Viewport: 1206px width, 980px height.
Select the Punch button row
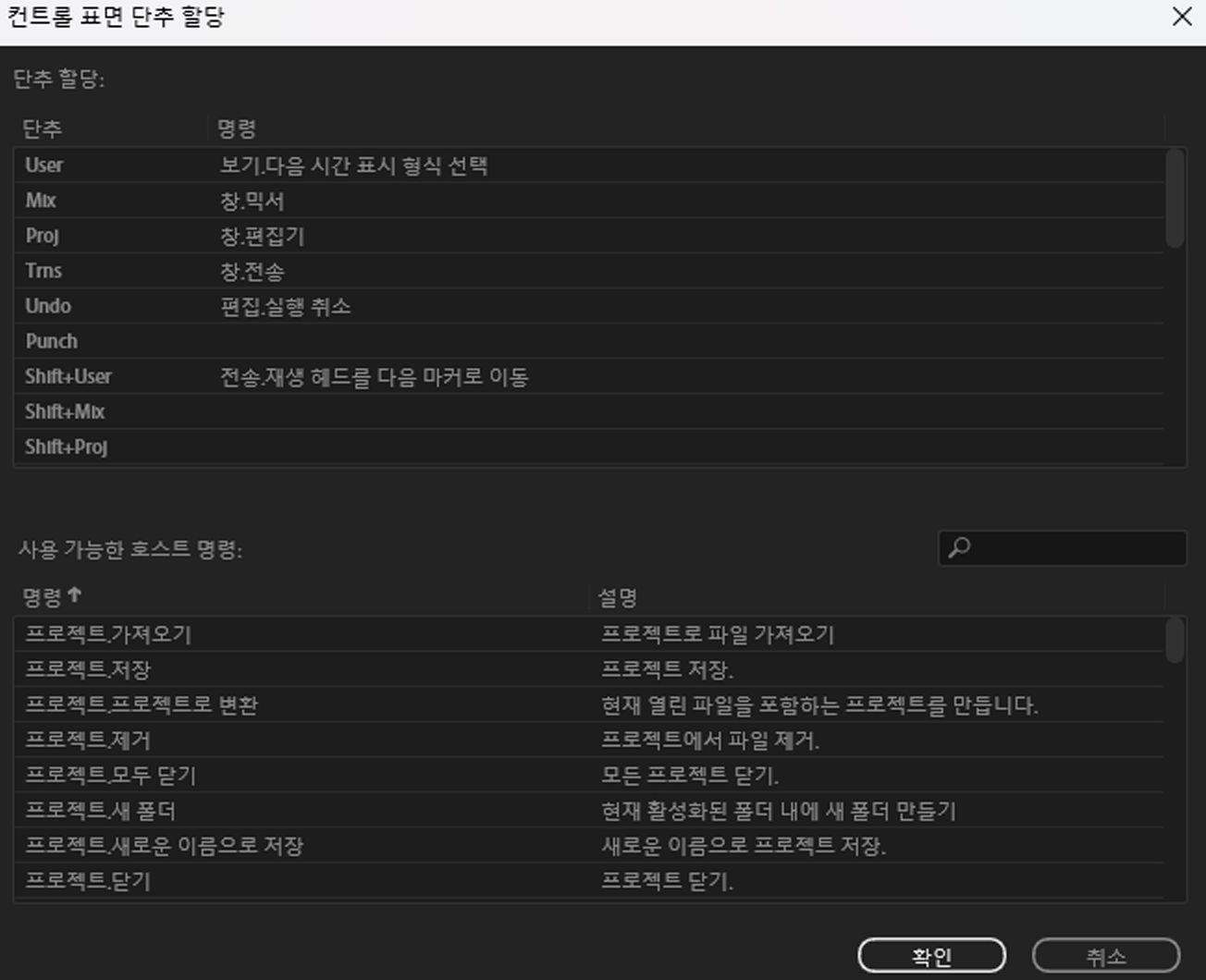tap(589, 341)
